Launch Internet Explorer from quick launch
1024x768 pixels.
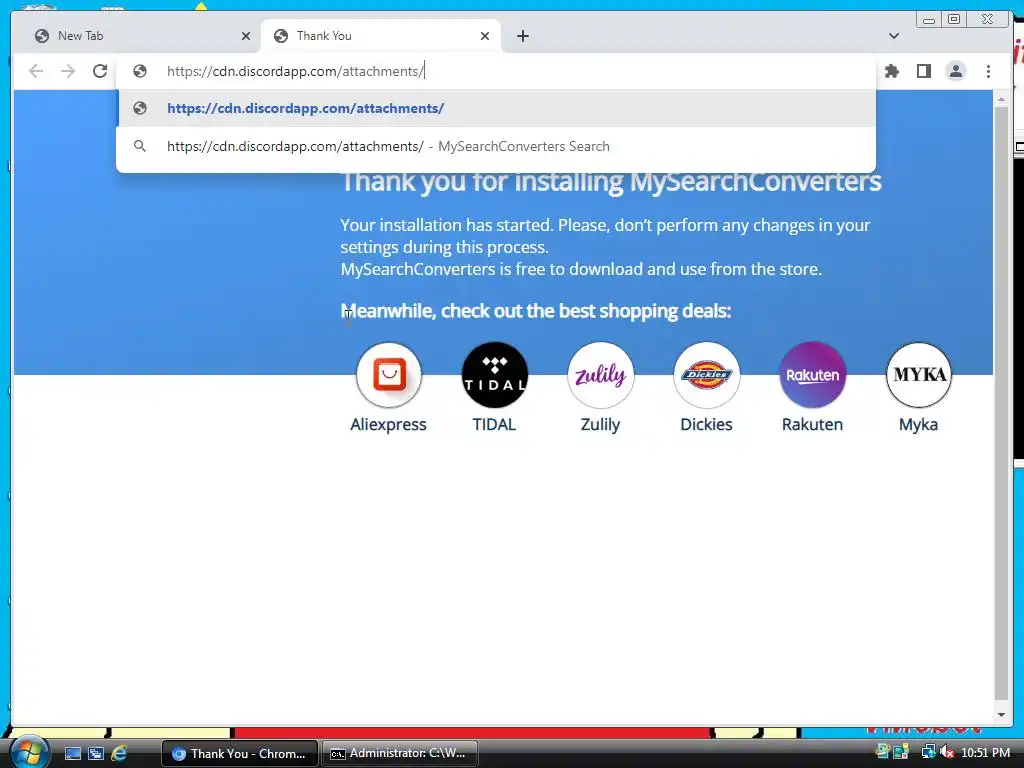119,754
